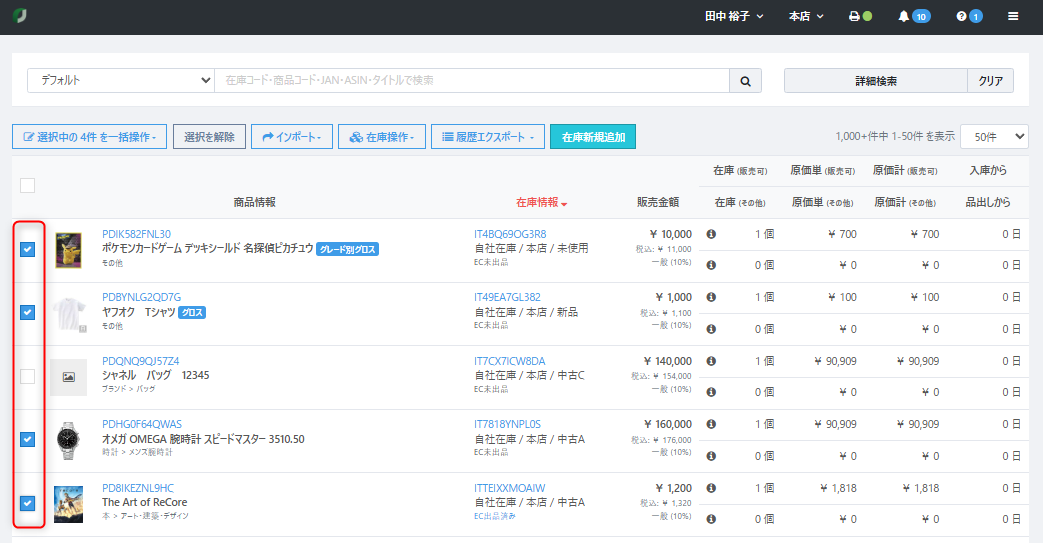Expand the 在庫操作 dropdown button

click(382, 137)
